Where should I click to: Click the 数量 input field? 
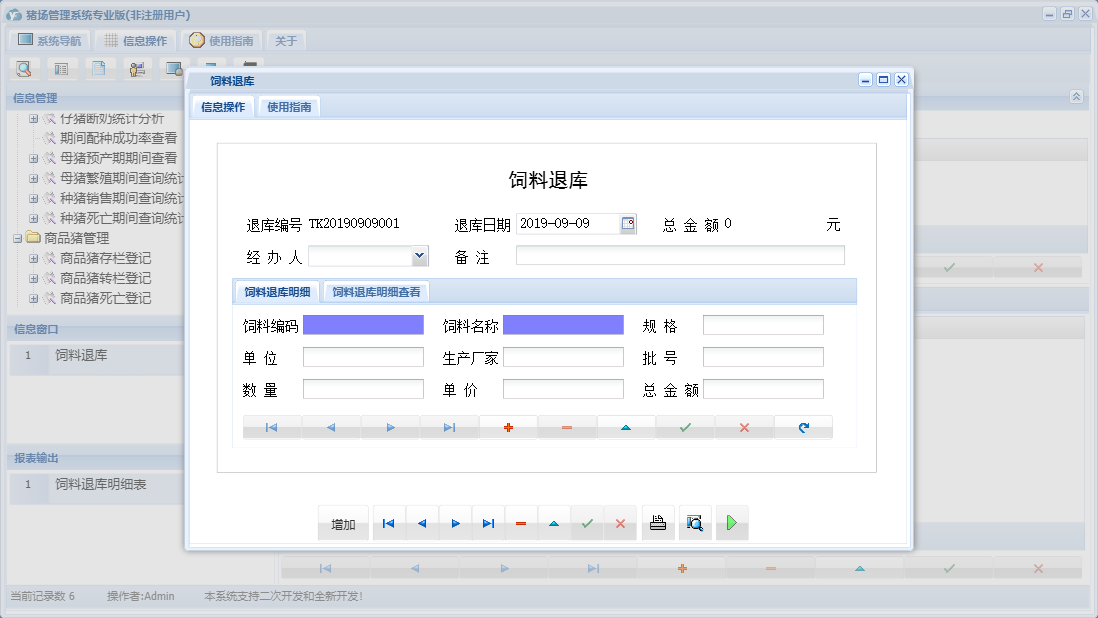pyautogui.click(x=363, y=389)
